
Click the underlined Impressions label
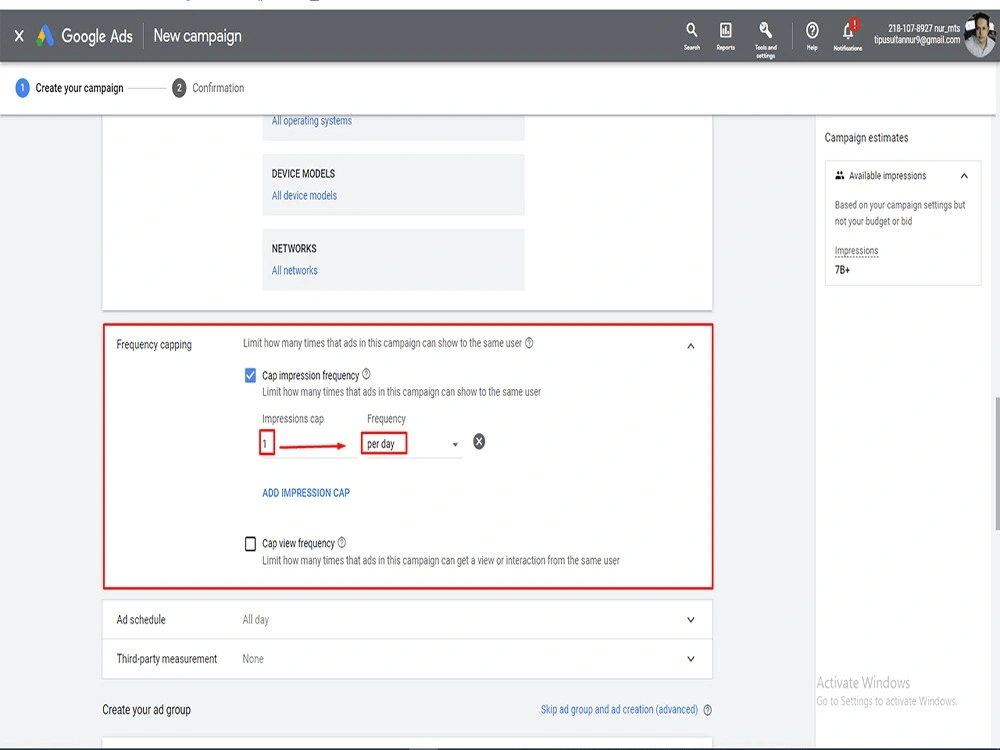coord(856,251)
